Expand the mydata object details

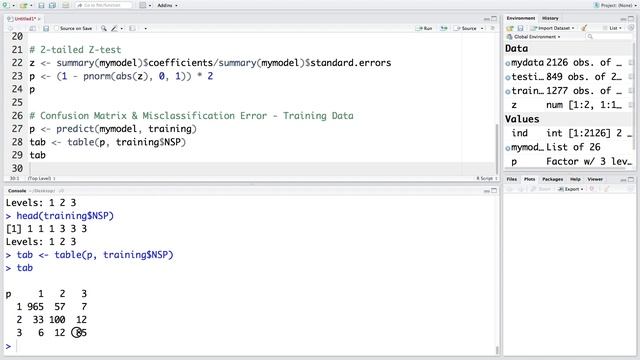[508, 63]
